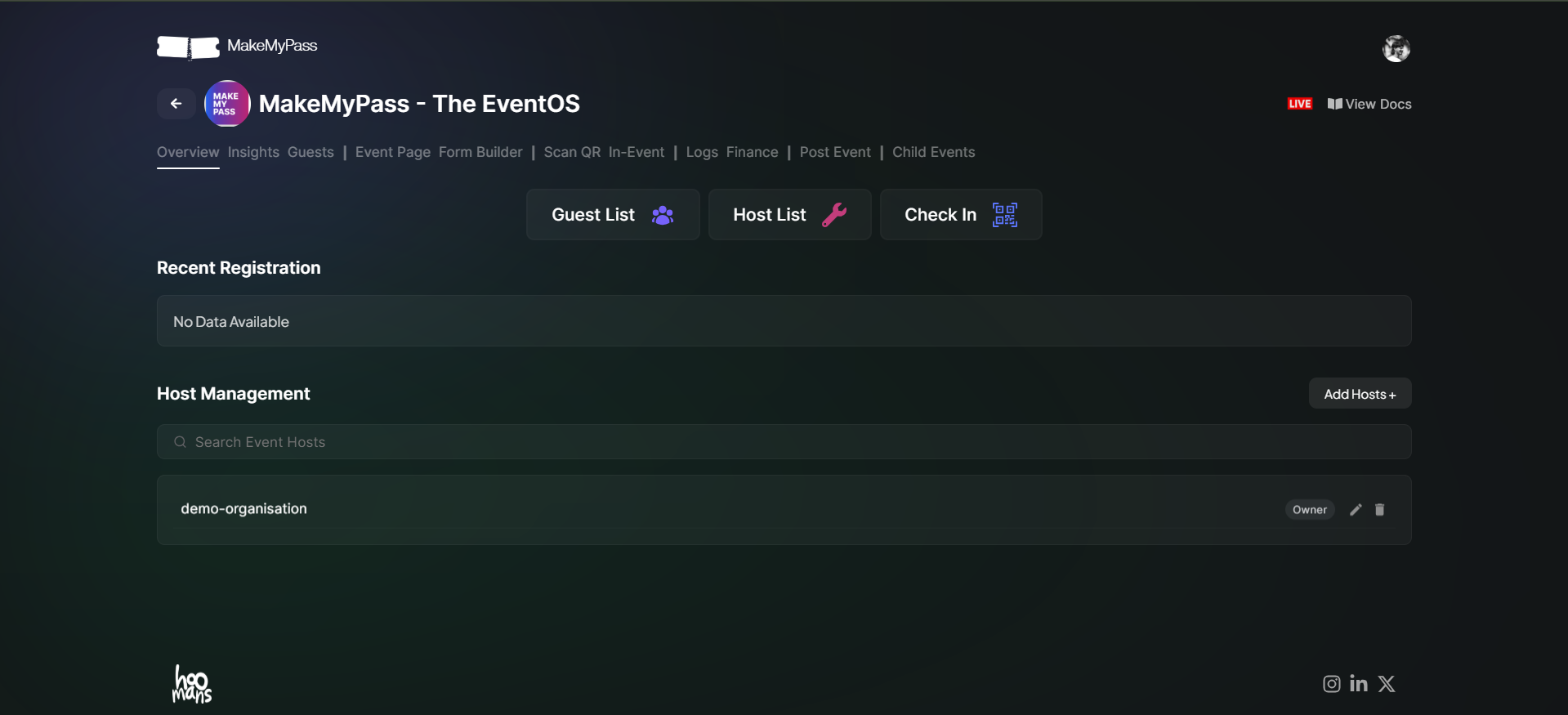Delete demo-organisation host via trash icon

click(1379, 510)
